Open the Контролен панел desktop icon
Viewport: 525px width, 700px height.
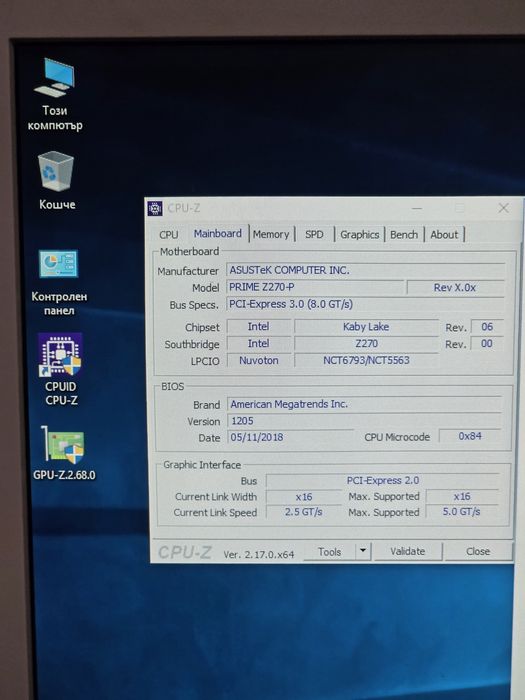click(x=59, y=283)
